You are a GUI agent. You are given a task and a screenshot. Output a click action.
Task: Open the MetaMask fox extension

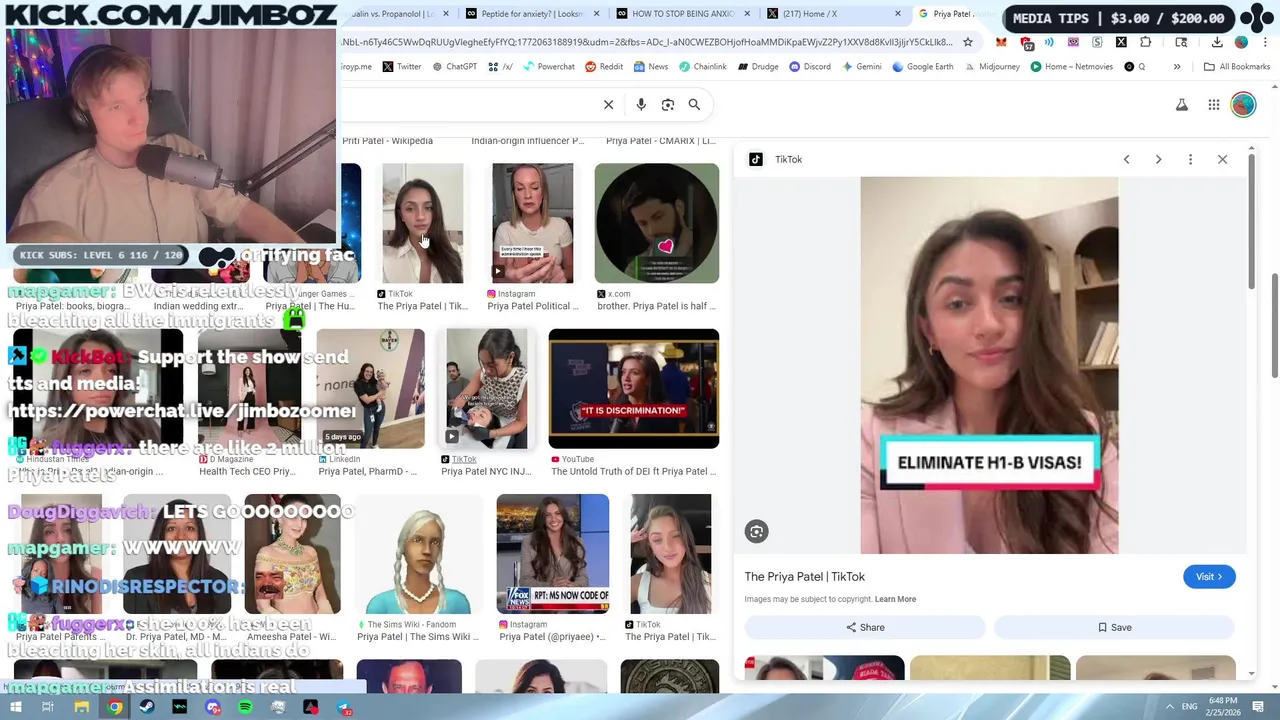(1001, 42)
